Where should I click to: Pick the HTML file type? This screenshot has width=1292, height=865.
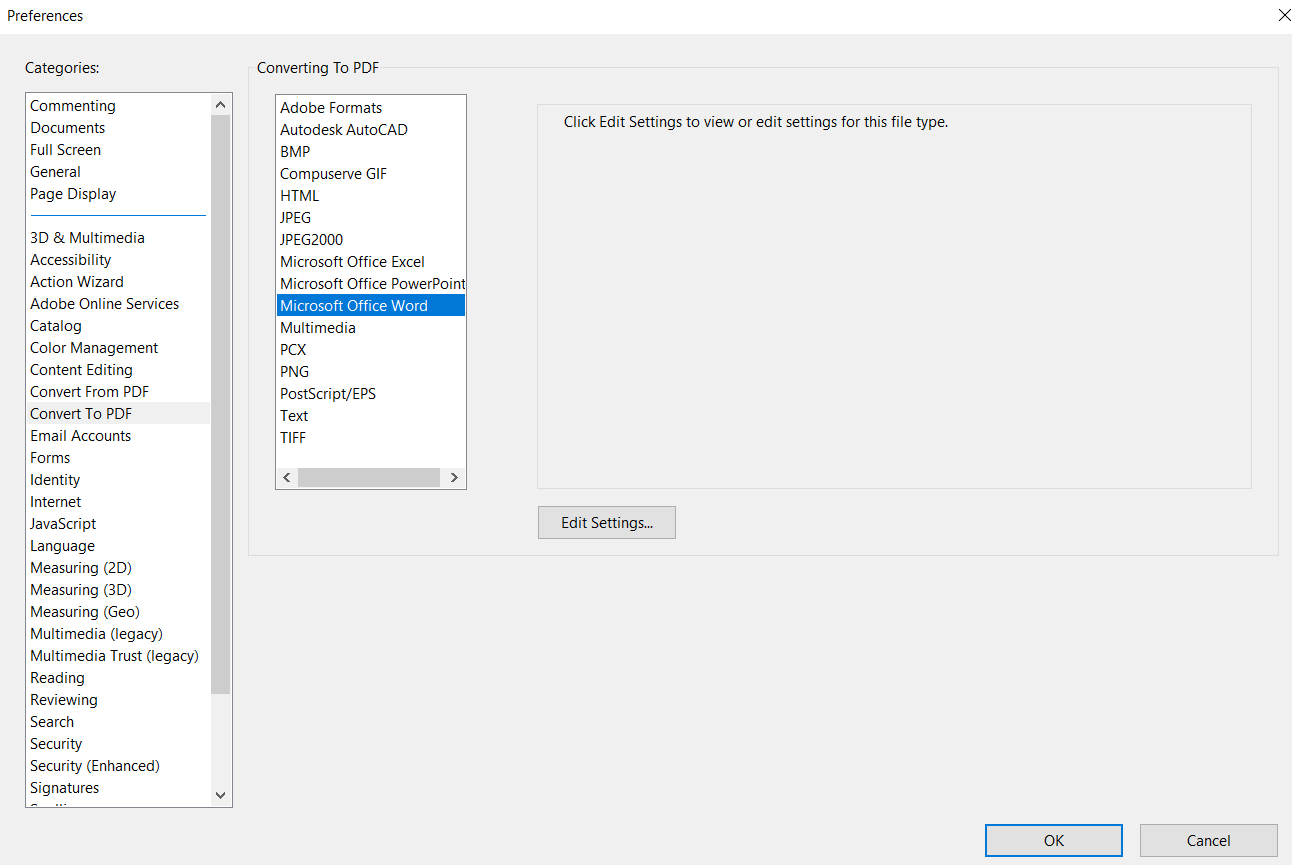[x=299, y=195]
